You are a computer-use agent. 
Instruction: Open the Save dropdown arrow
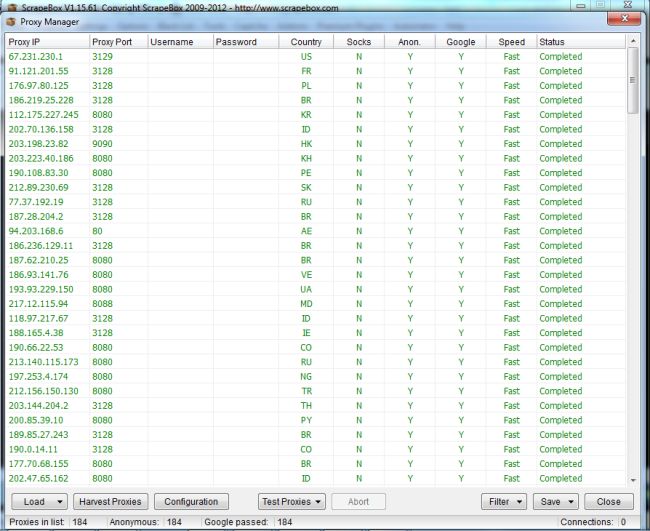[571, 502]
